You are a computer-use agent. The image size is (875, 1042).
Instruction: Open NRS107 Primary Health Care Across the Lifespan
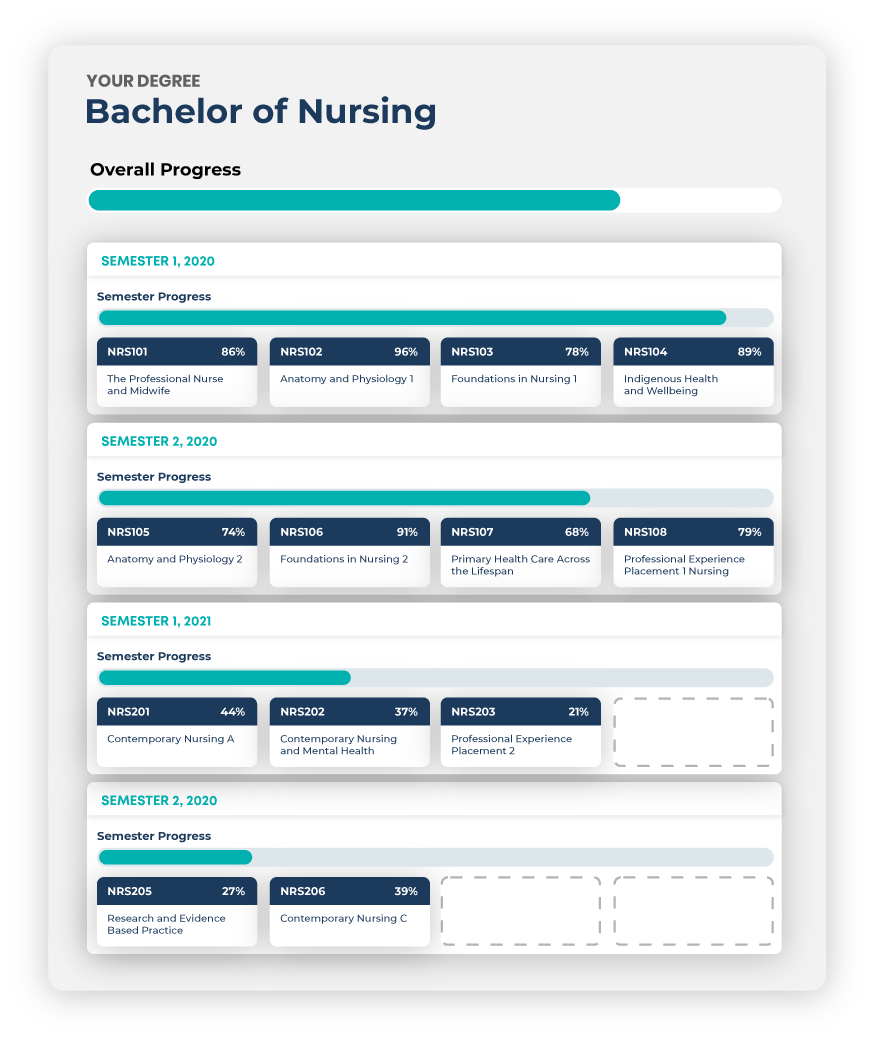tap(520, 552)
